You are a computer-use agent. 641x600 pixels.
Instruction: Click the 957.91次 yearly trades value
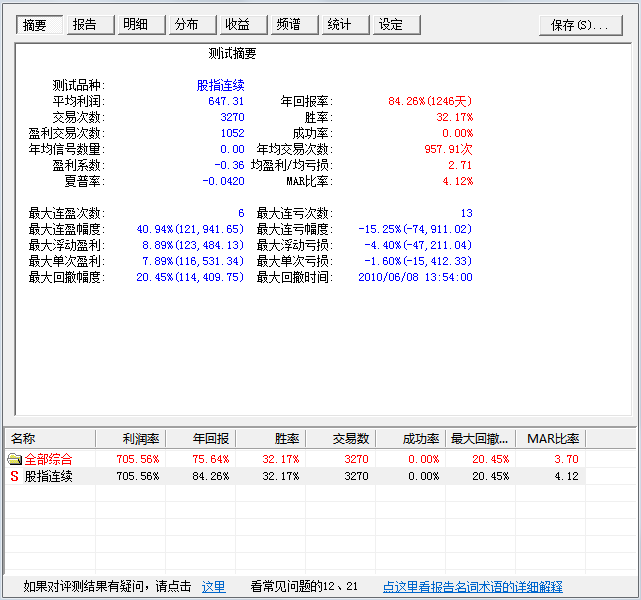pos(448,149)
